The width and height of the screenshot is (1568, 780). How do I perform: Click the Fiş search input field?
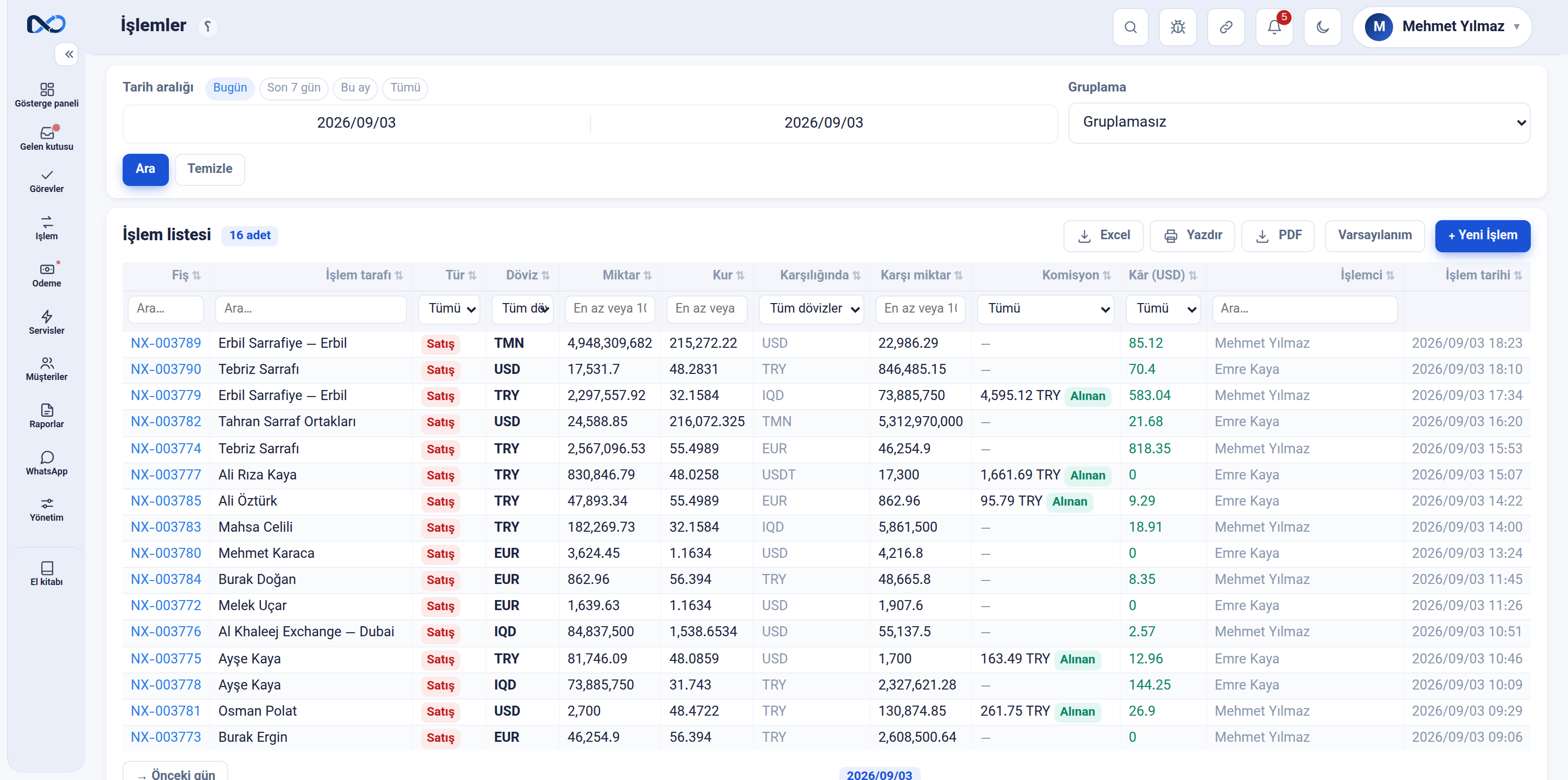click(165, 309)
